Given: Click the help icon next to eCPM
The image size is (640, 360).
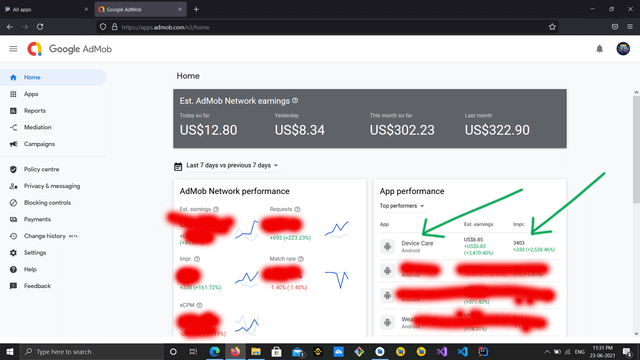Looking at the screenshot, I should [x=199, y=305].
